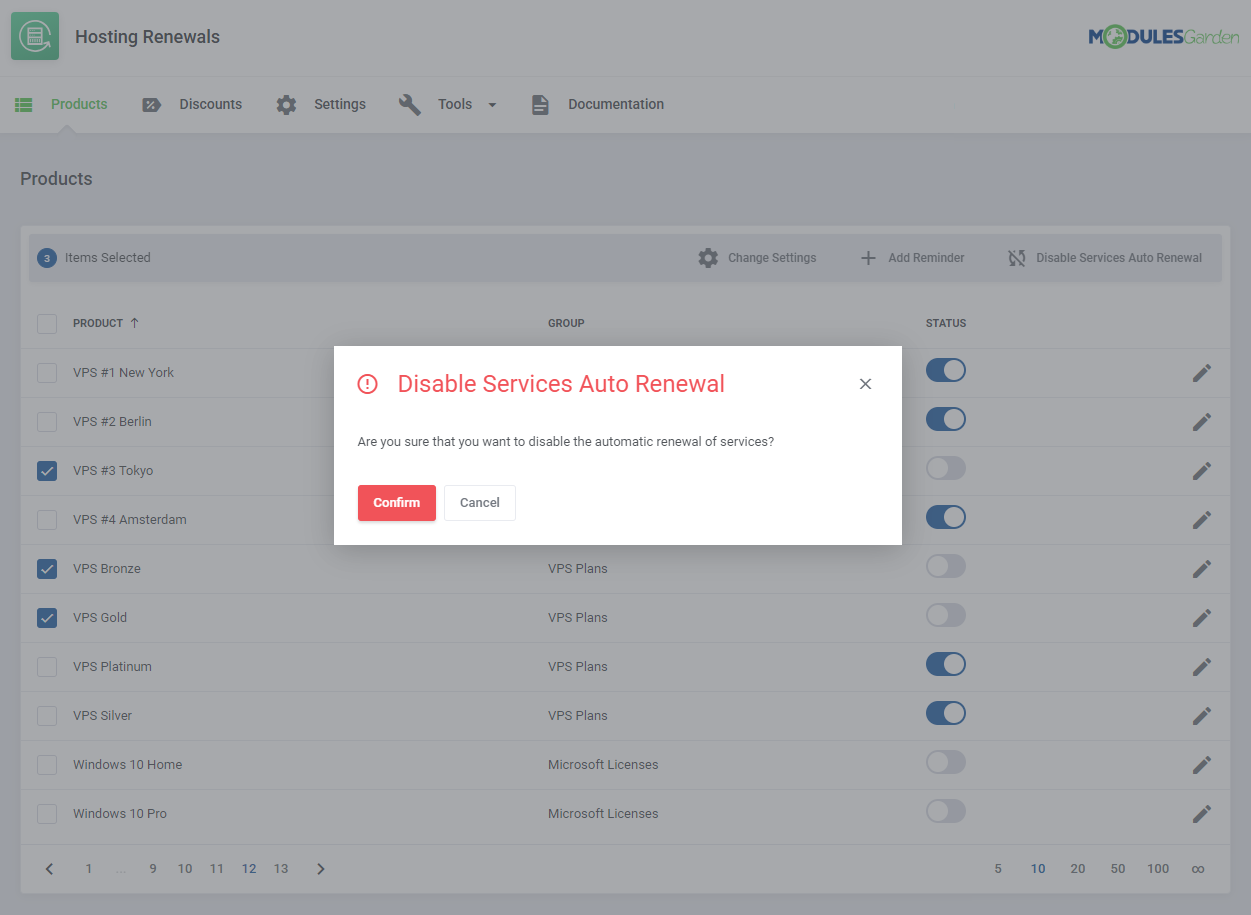1251x915 pixels.
Task: Sort products using the Product column arrow
Action: click(134, 323)
